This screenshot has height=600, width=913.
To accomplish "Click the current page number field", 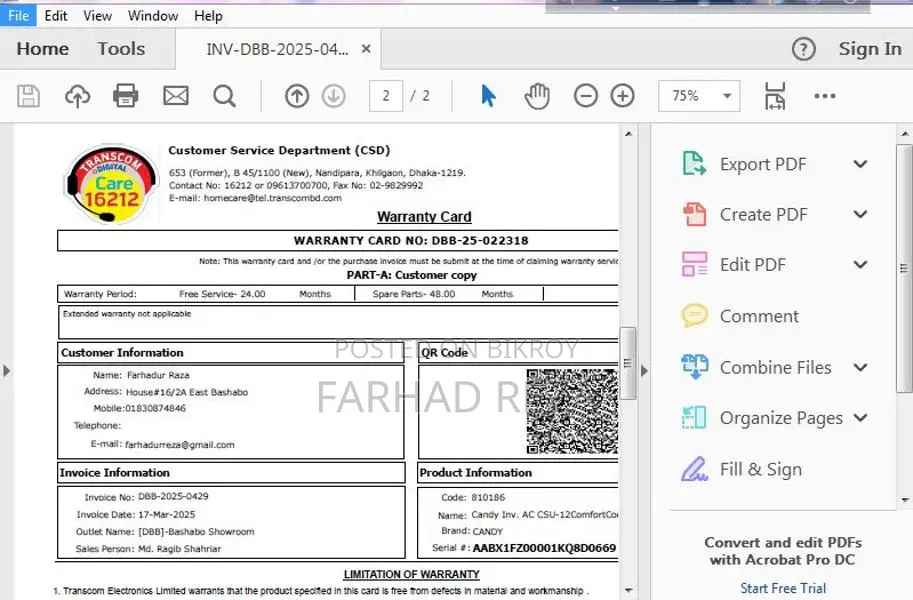I will [x=385, y=96].
